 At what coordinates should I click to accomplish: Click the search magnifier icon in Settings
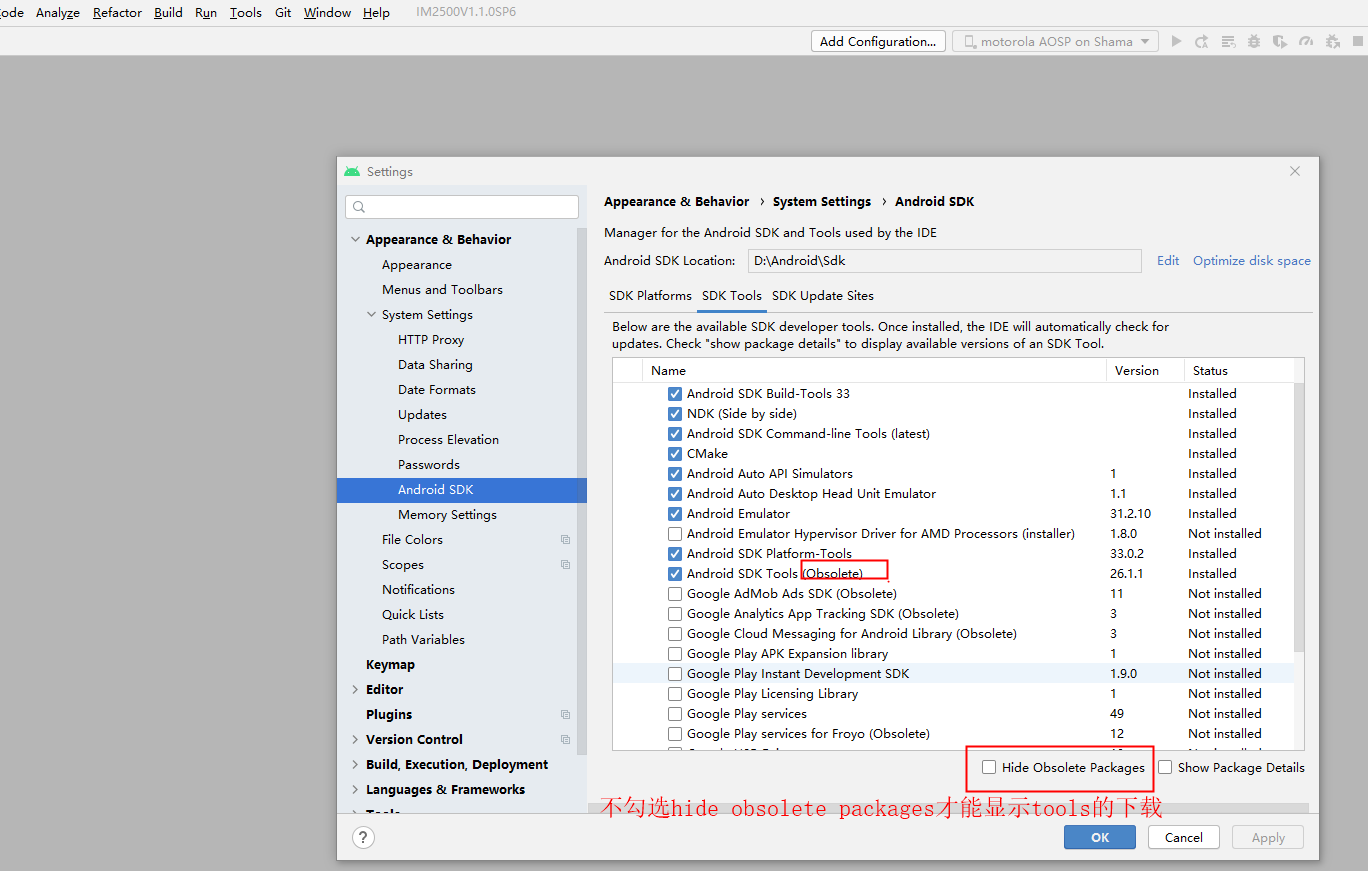pyautogui.click(x=359, y=207)
